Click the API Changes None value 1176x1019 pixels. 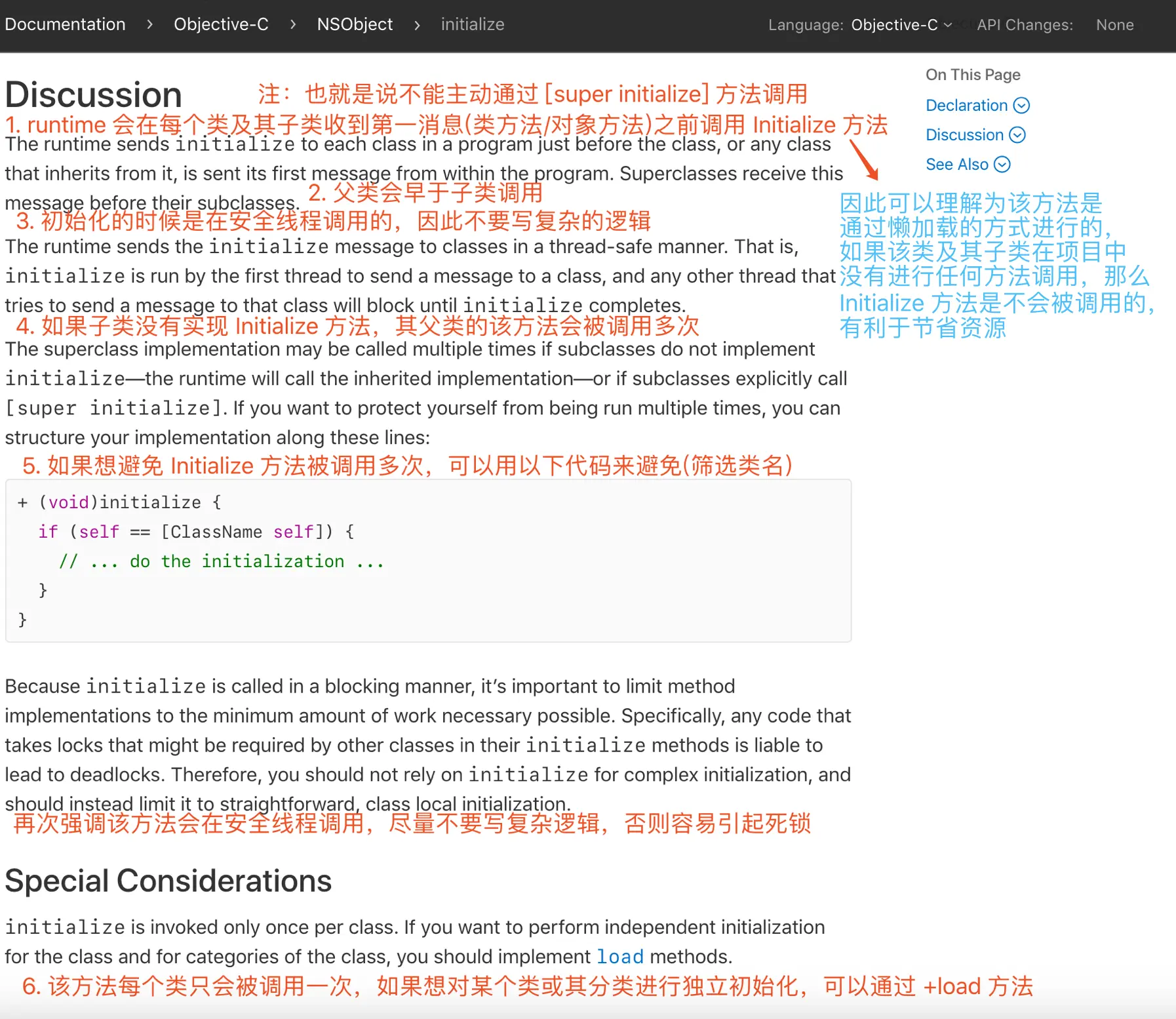pyautogui.click(x=1114, y=25)
